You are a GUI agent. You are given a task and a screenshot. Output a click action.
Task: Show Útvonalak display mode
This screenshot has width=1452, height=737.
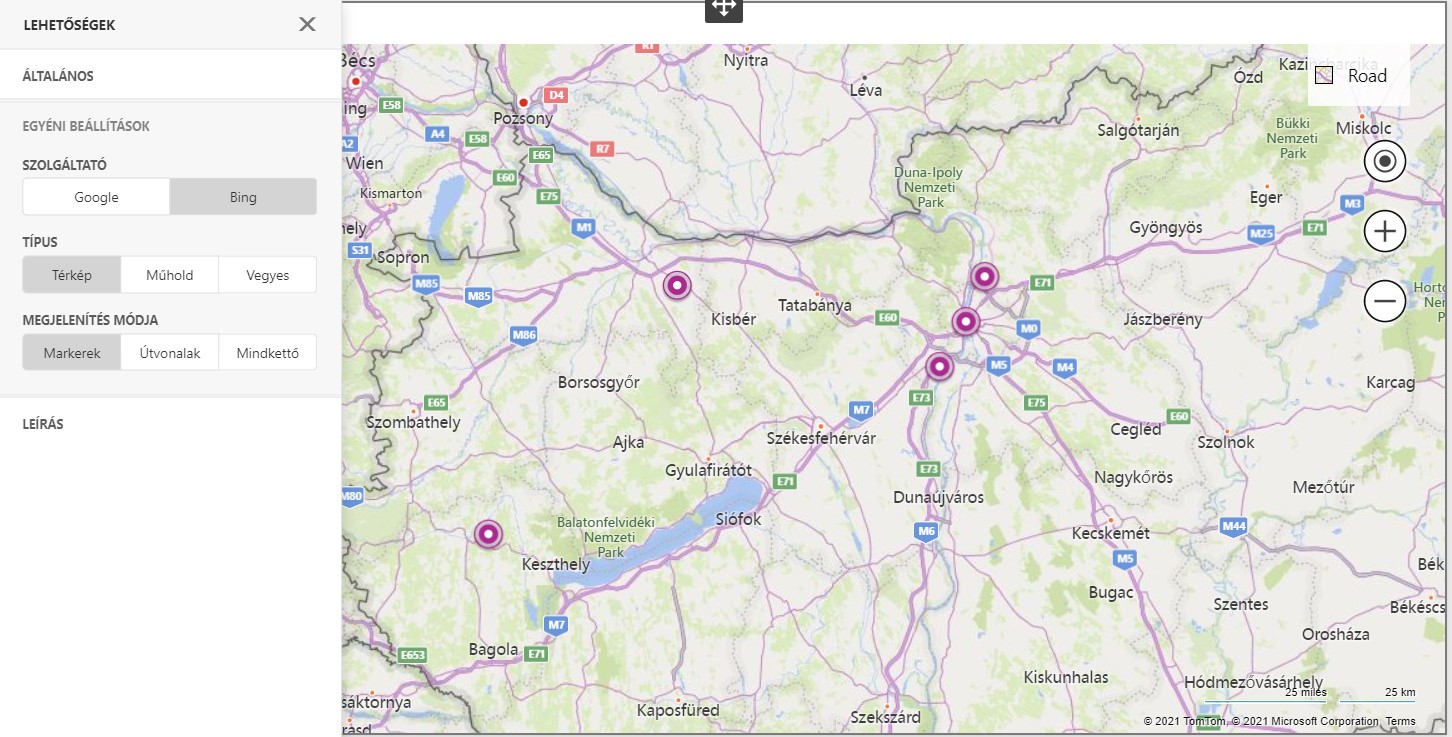(170, 353)
